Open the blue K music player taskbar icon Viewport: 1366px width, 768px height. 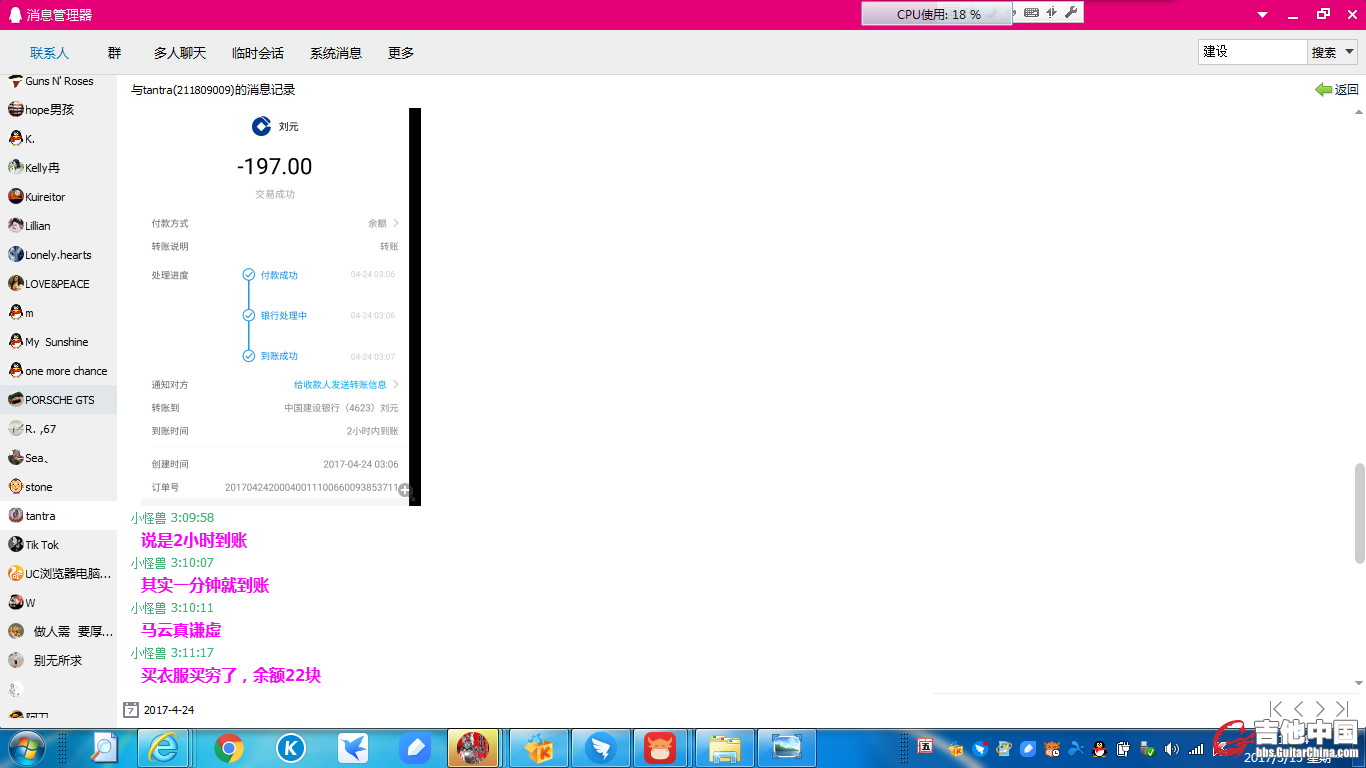[291, 748]
